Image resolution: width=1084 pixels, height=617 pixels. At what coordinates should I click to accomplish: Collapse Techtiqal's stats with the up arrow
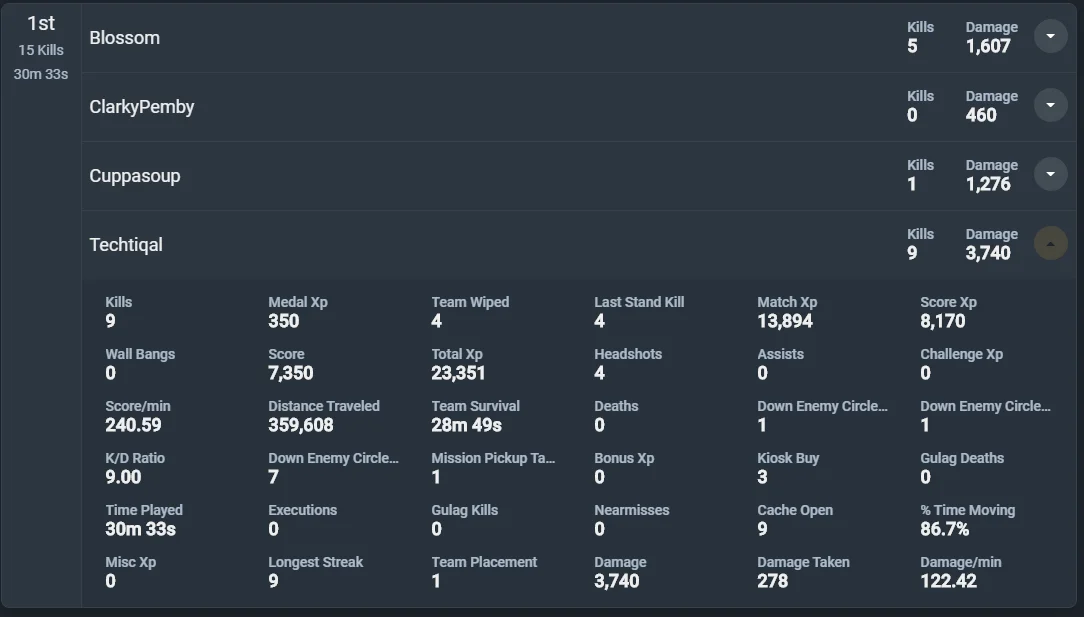(x=1050, y=243)
